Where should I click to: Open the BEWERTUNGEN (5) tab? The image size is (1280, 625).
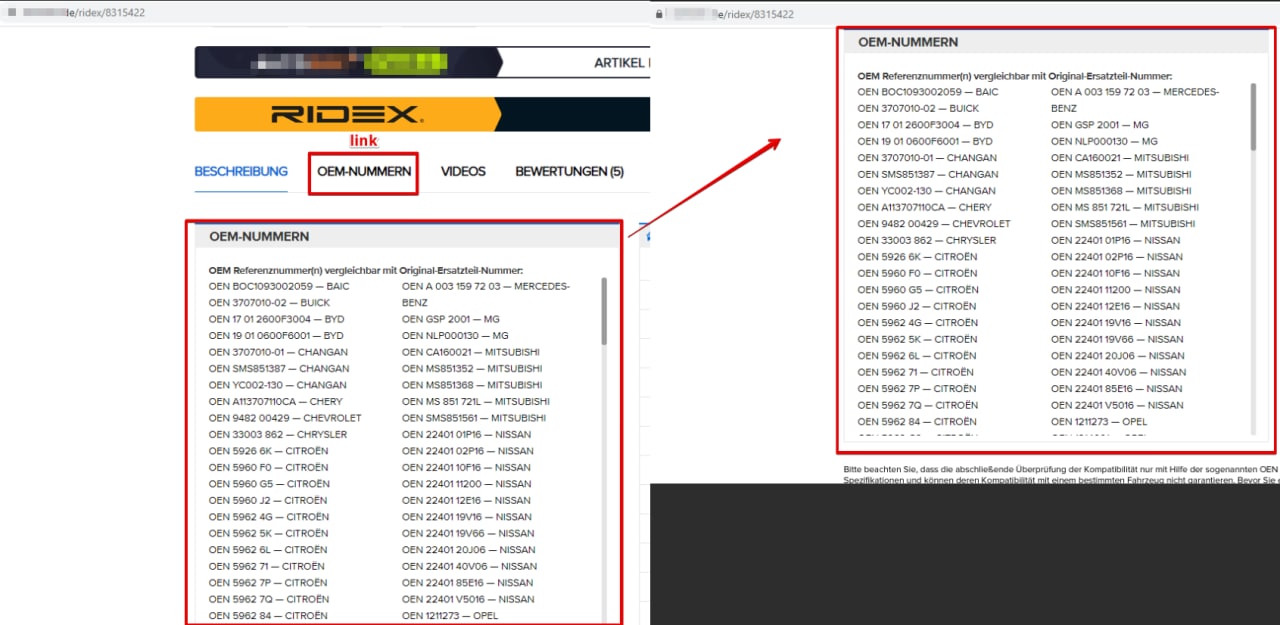(x=569, y=172)
